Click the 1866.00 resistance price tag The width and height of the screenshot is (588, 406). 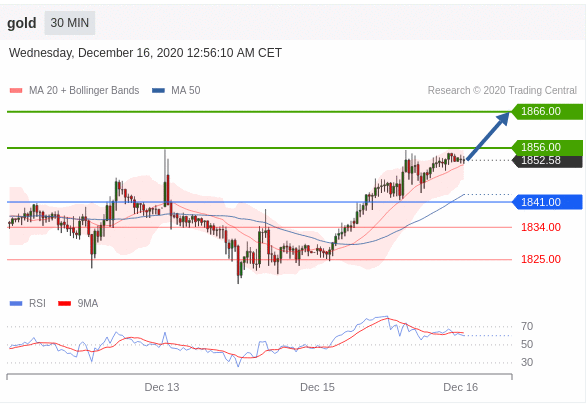(x=547, y=111)
